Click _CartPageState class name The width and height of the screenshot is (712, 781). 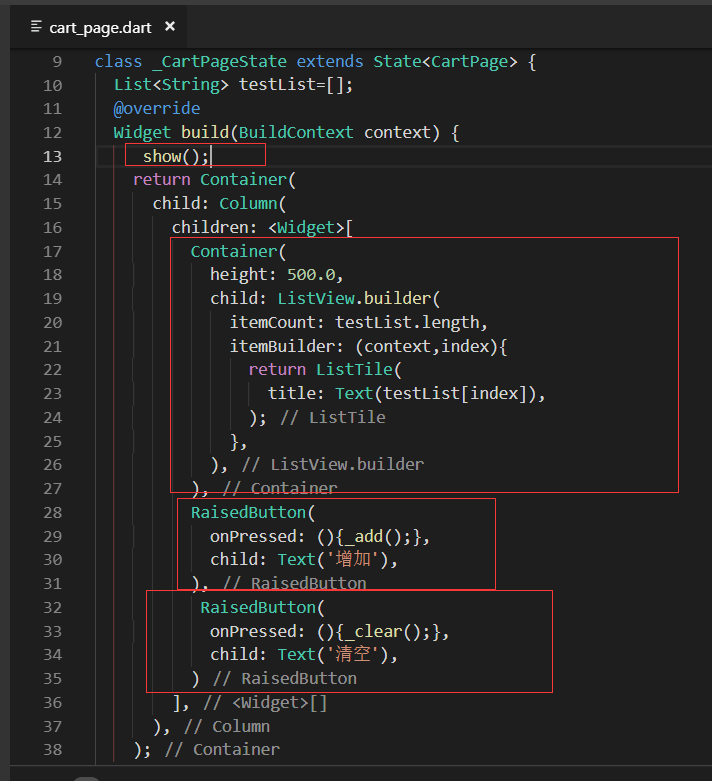(x=220, y=62)
